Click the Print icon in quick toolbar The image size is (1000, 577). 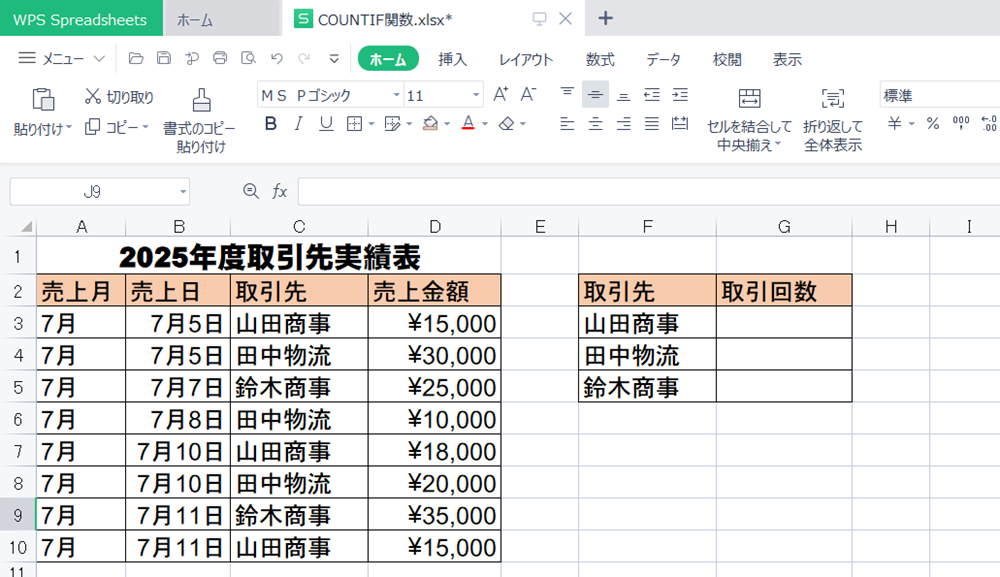(220, 59)
